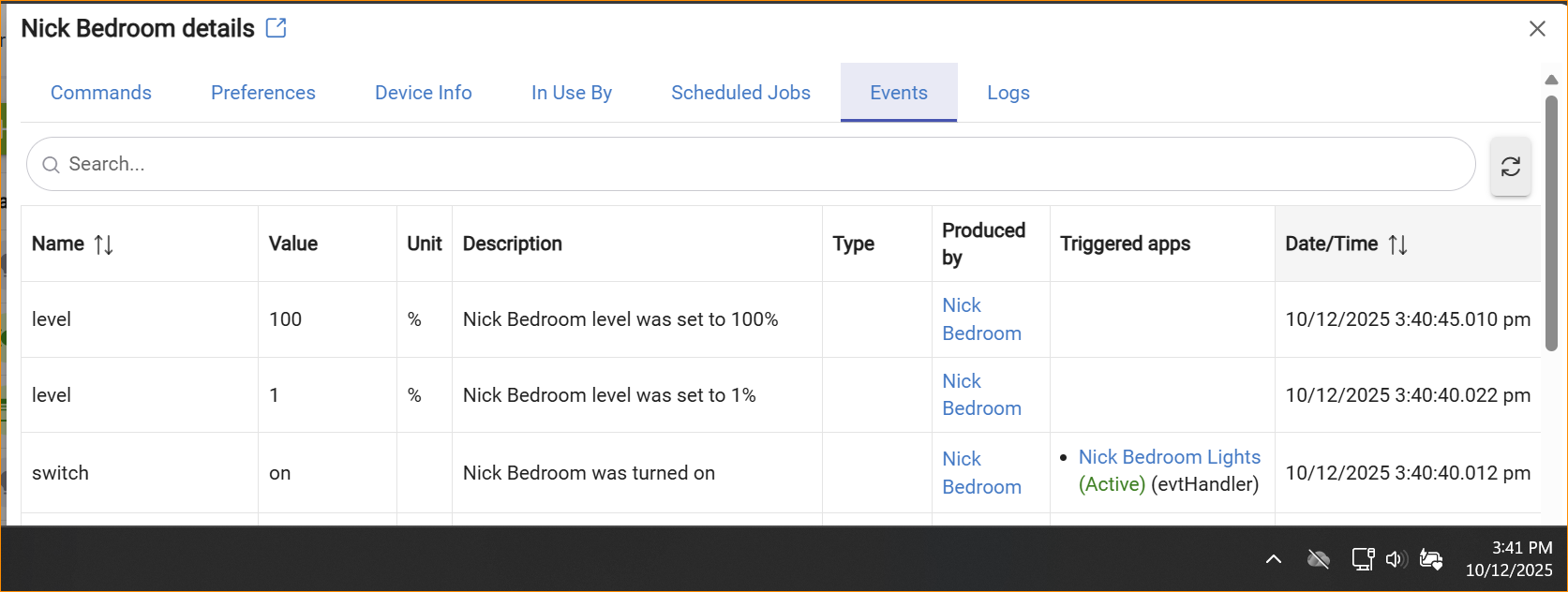Select the Device Info tab
Screen dimensions: 1568x592
pyautogui.click(x=424, y=93)
